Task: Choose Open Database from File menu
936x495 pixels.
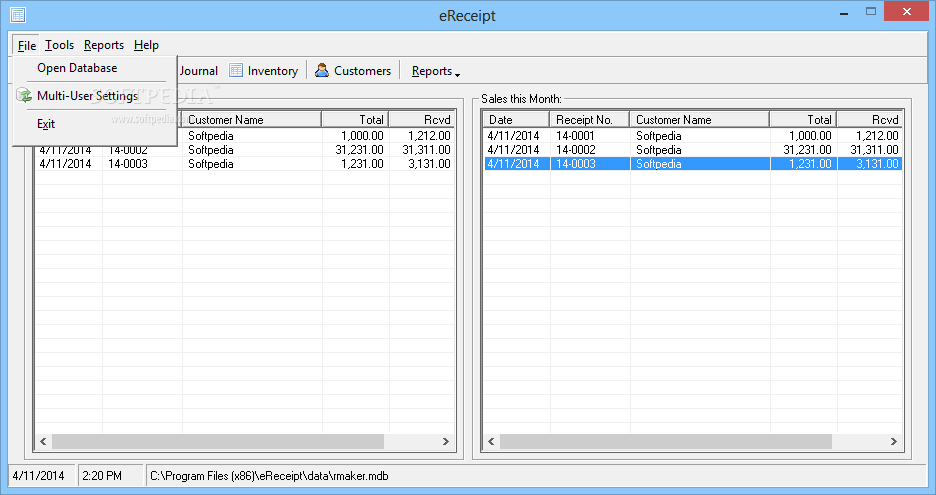Action: click(x=77, y=68)
